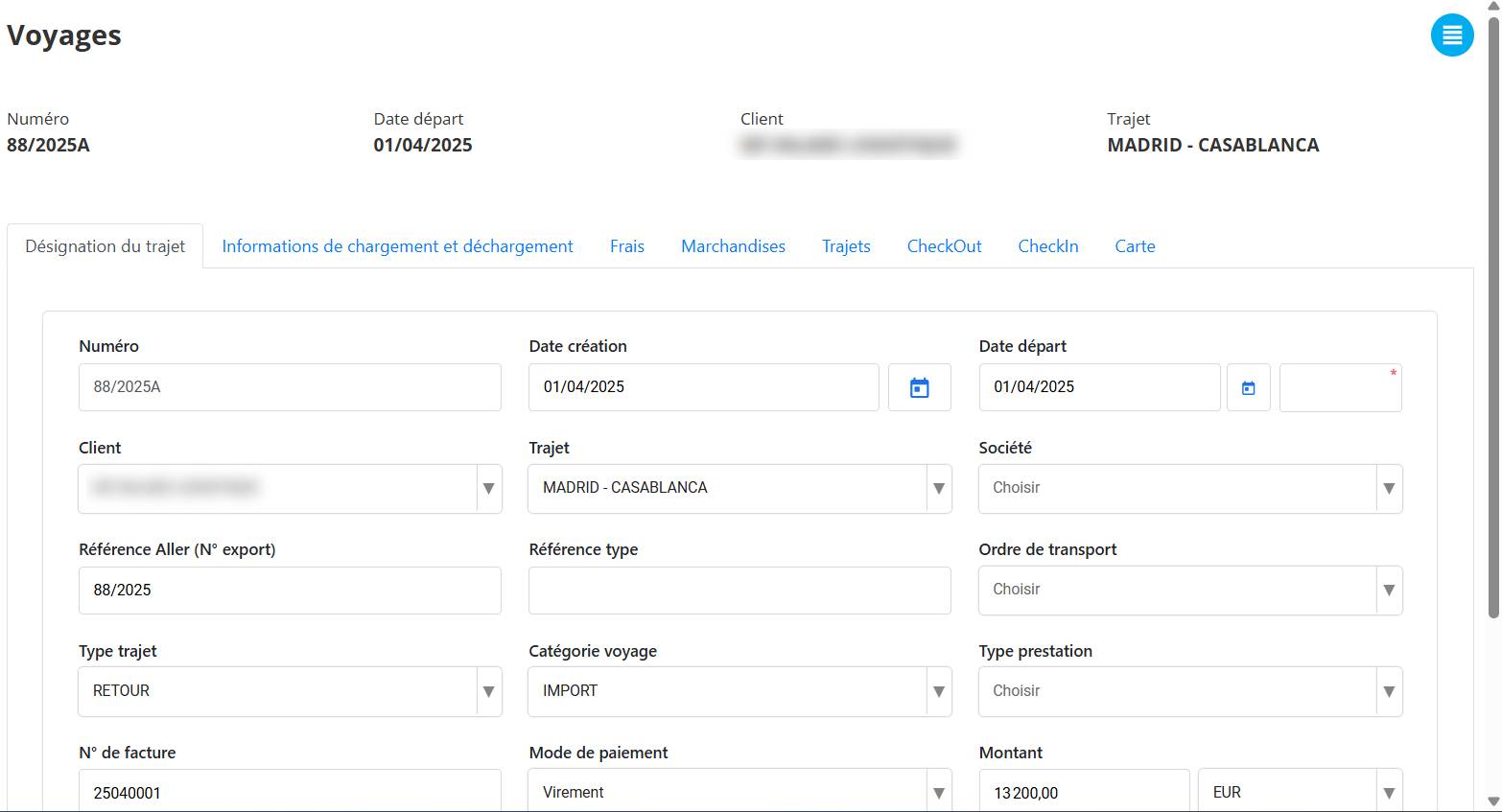Open the blue list menu button

[1452, 35]
